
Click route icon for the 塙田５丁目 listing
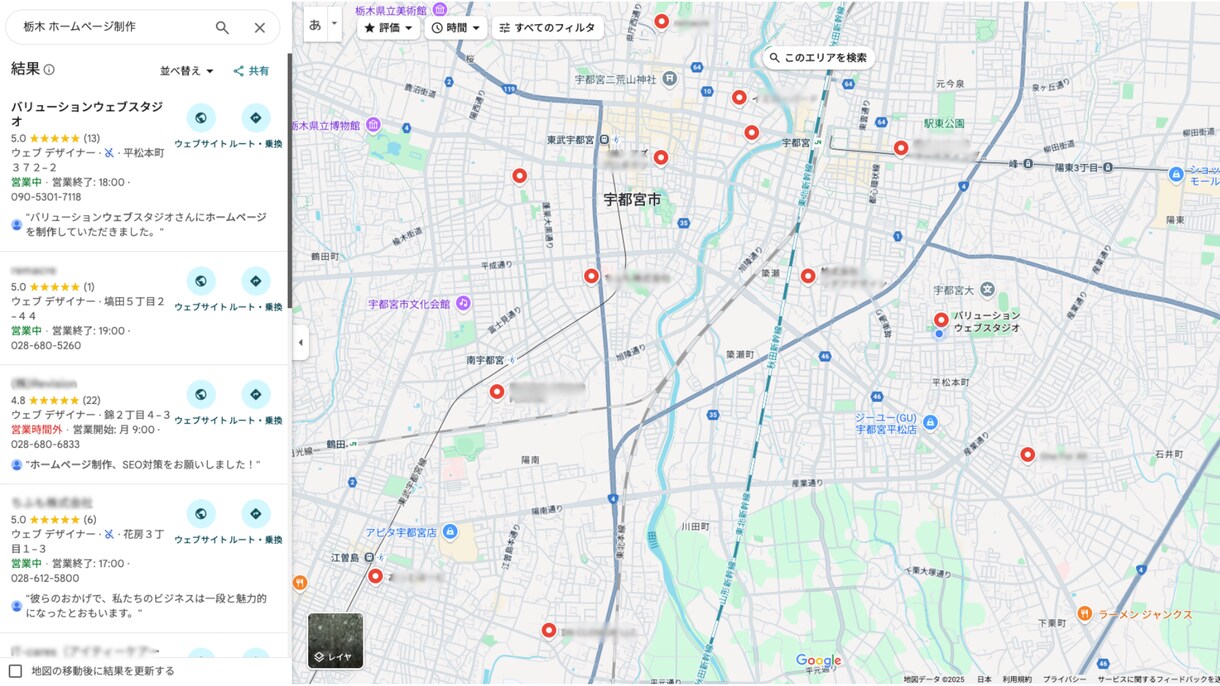click(x=256, y=281)
